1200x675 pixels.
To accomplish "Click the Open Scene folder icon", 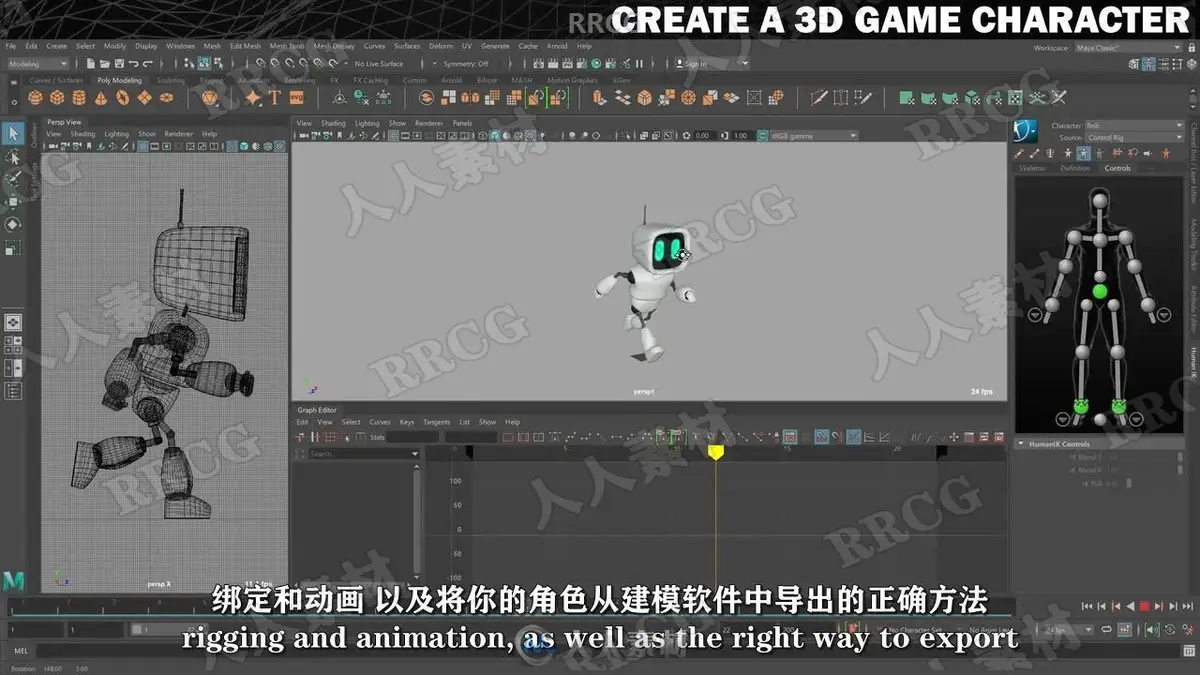I will pyautogui.click(x=106, y=64).
